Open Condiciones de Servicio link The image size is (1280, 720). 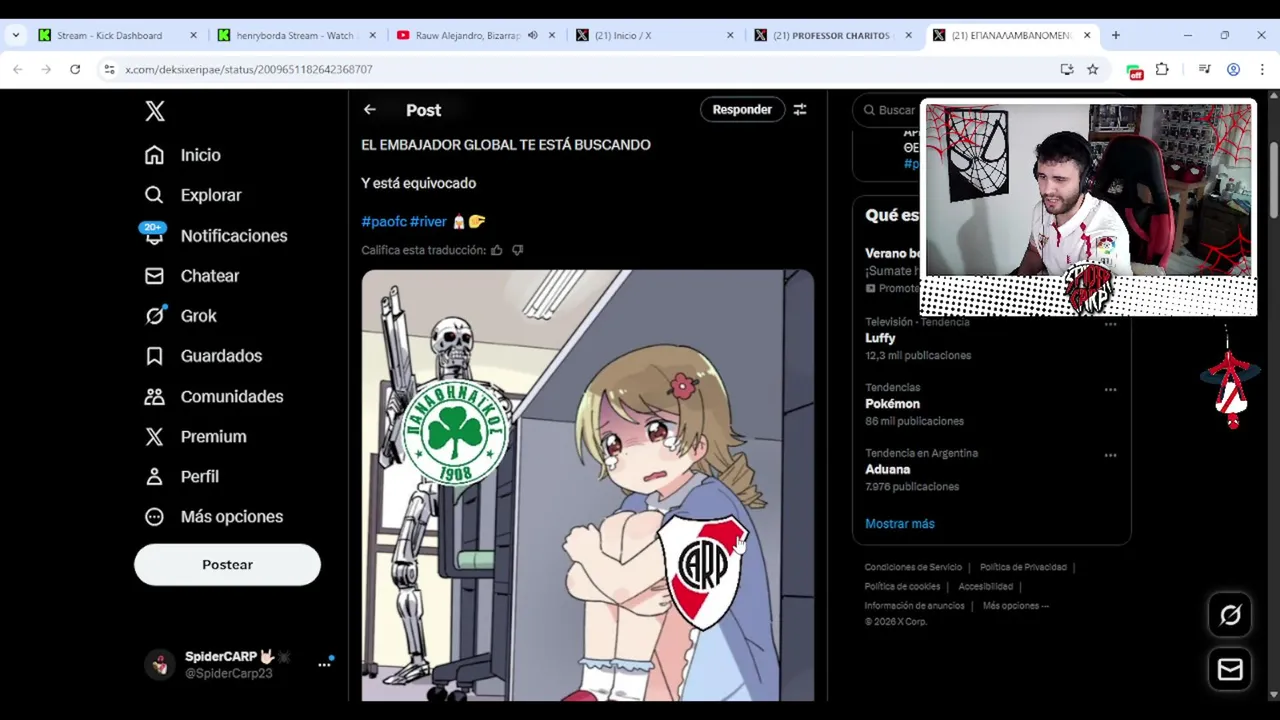click(913, 567)
